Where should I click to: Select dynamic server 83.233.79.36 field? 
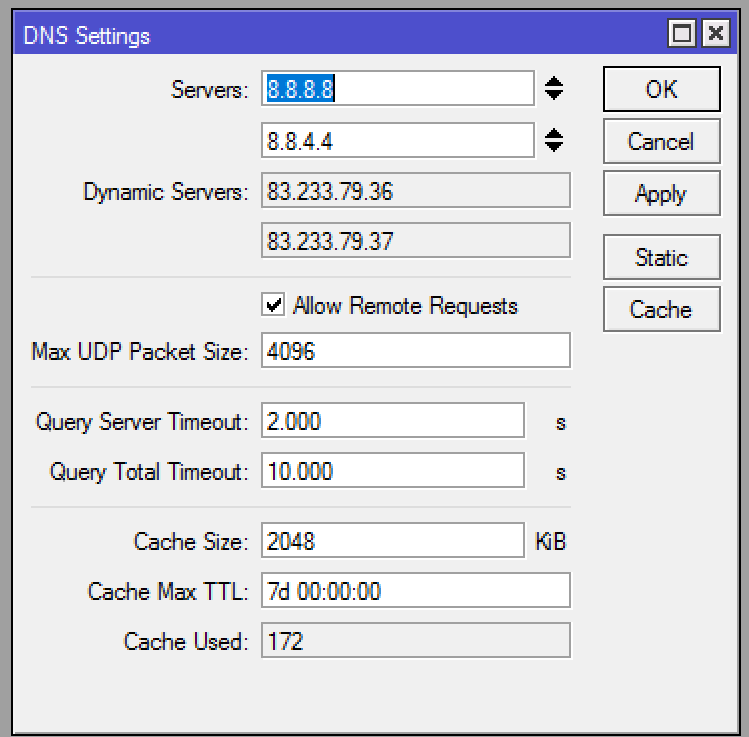pyautogui.click(x=416, y=191)
